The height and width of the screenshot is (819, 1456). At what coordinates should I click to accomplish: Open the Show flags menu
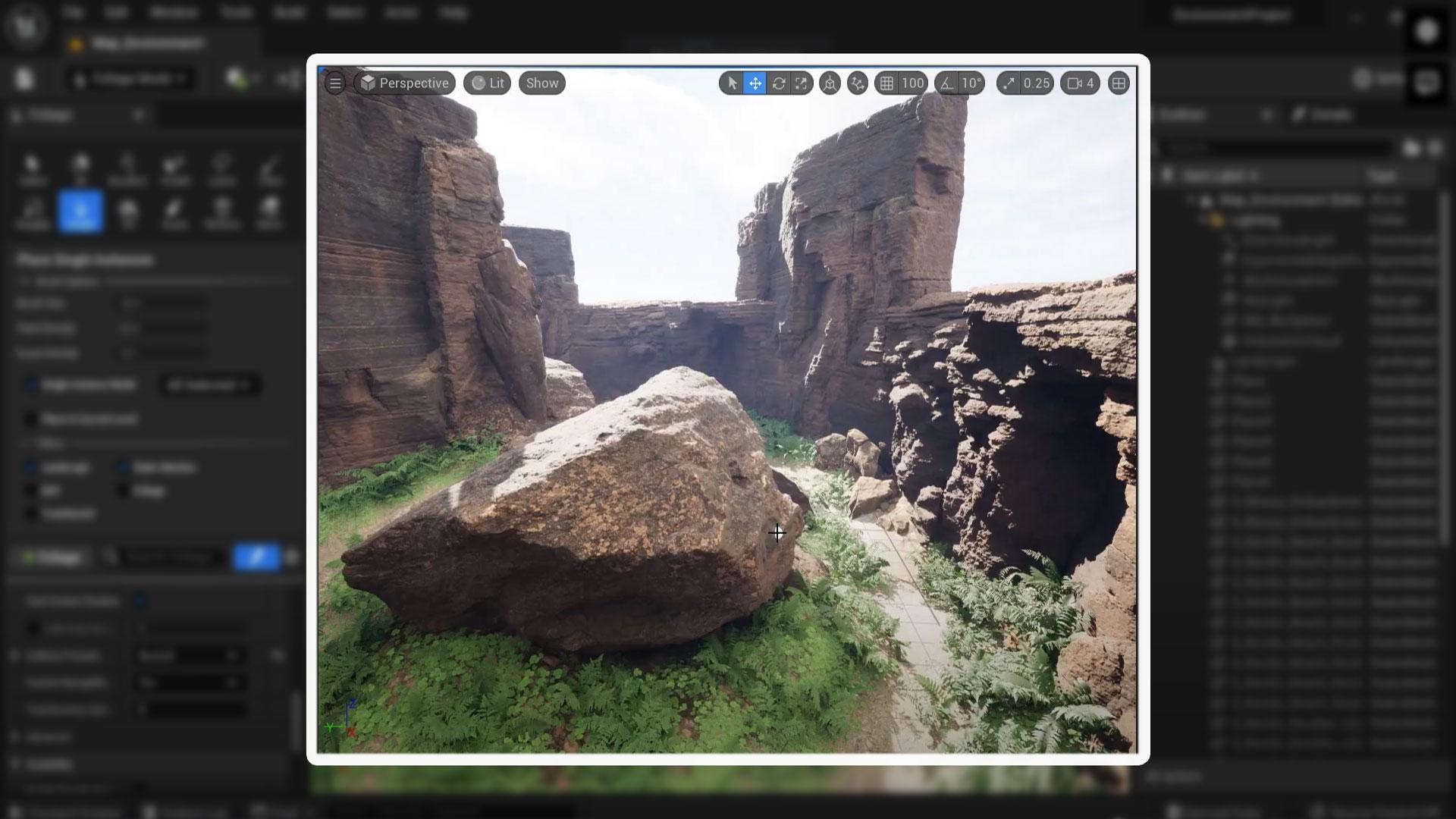[x=542, y=83]
